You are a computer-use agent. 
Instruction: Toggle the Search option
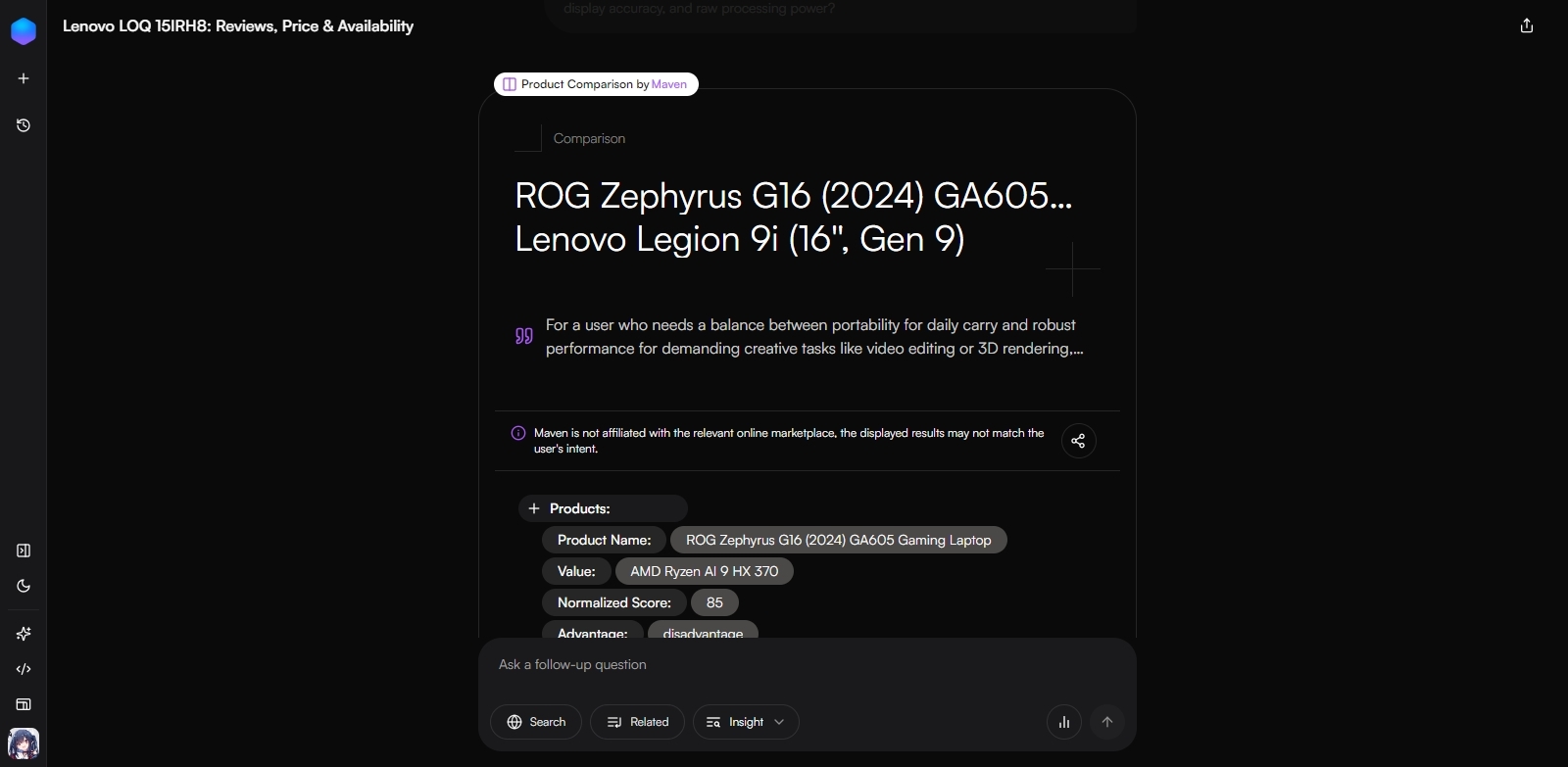536,722
